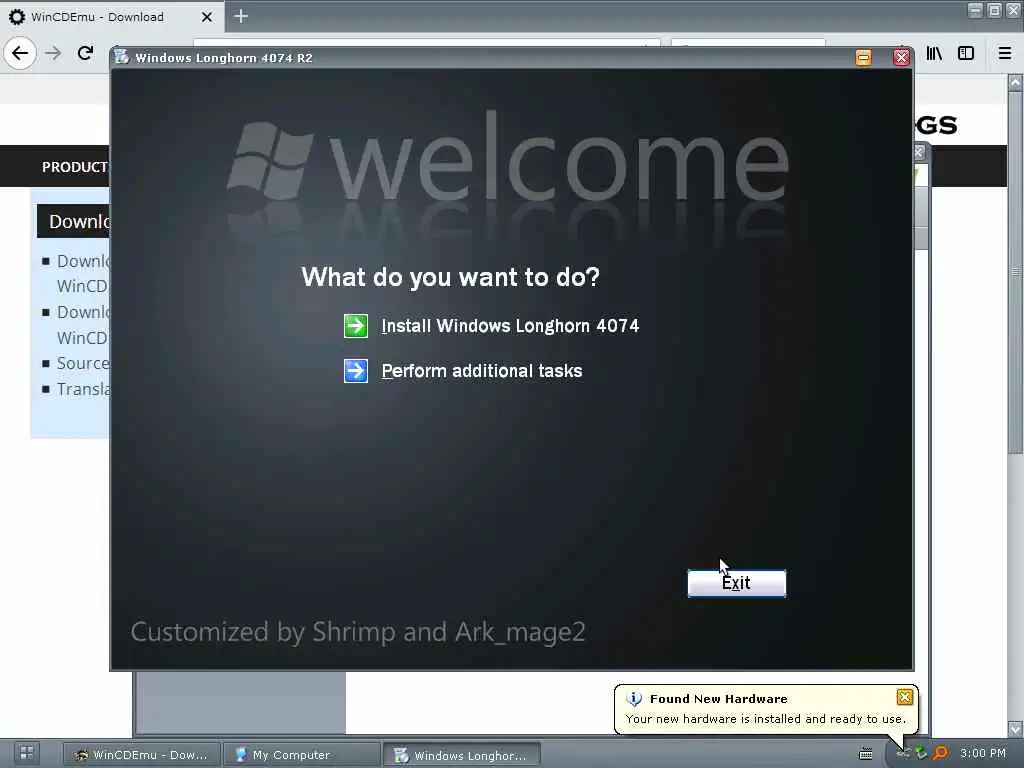The width and height of the screenshot is (1024, 768).
Task: Go back in the browser
Action: (x=20, y=53)
